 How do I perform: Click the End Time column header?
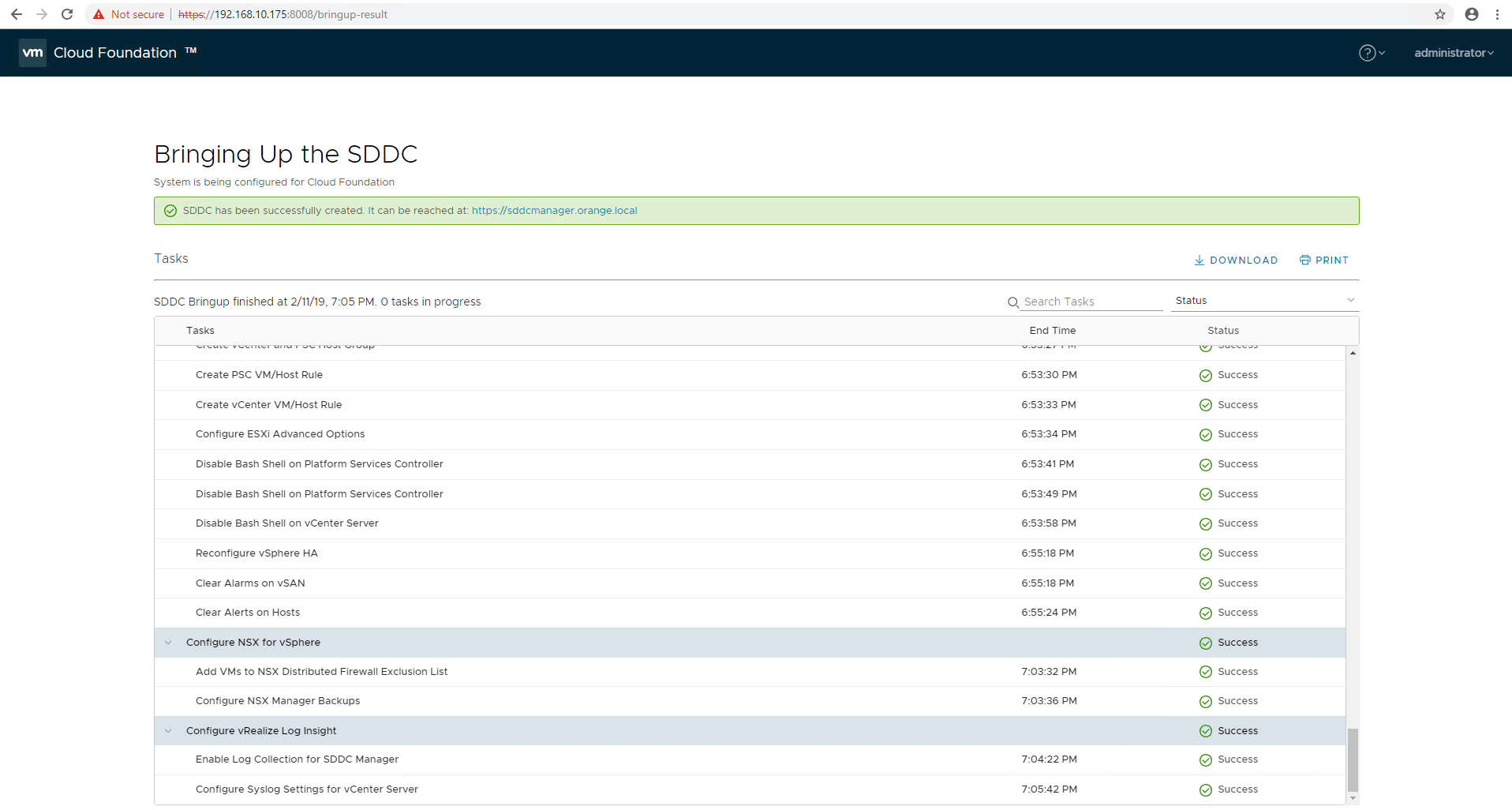(1052, 331)
